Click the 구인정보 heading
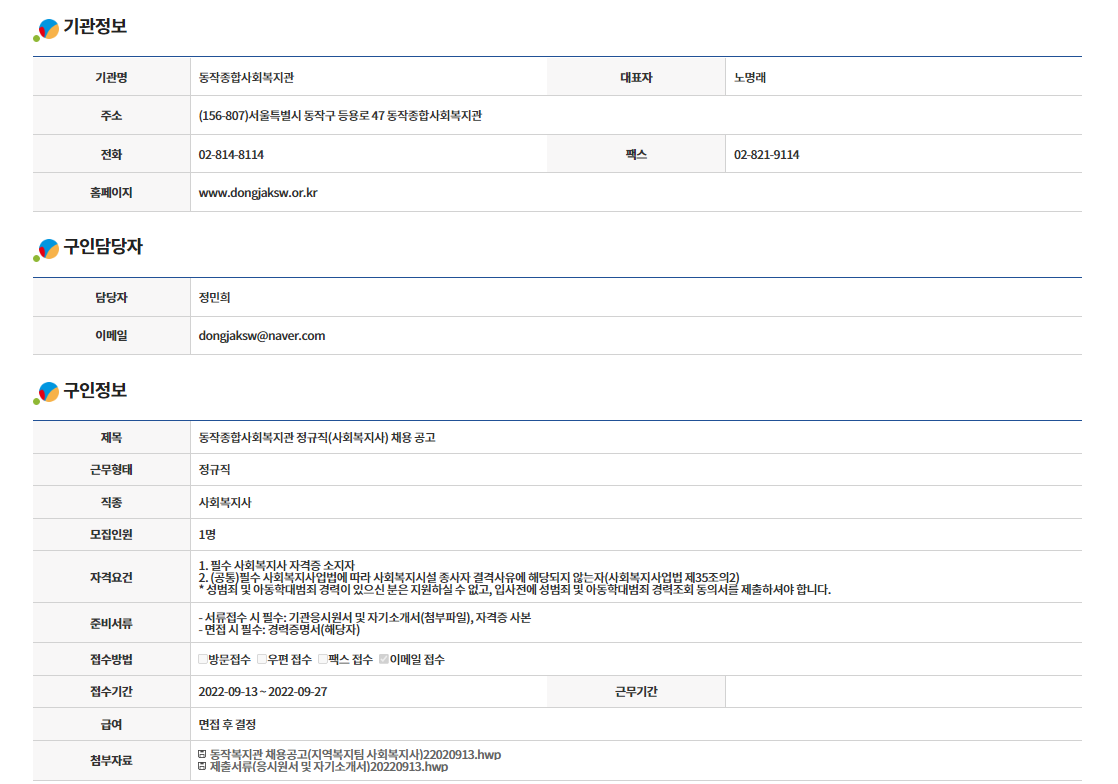 click(x=96, y=391)
